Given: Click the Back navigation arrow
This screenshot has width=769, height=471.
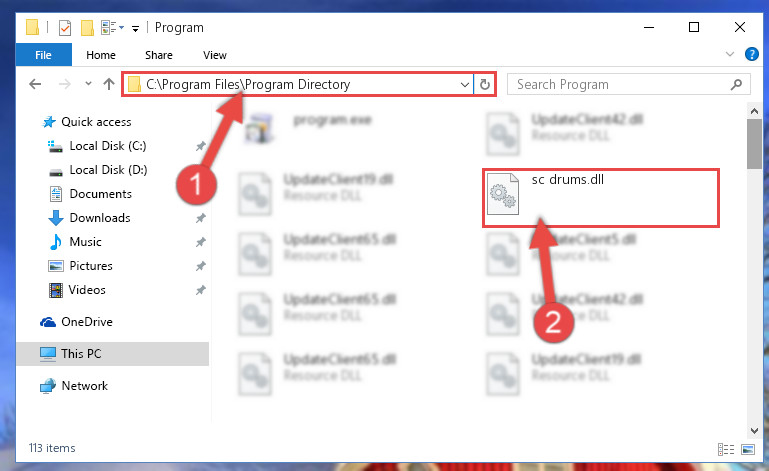Looking at the screenshot, I should pos(35,84).
